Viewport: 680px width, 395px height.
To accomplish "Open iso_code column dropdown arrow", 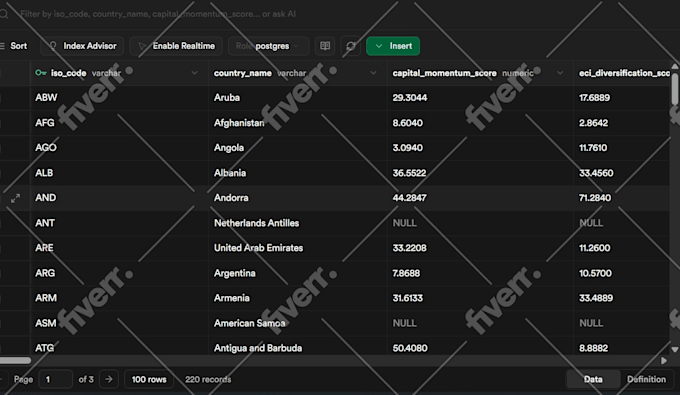I will point(194,73).
